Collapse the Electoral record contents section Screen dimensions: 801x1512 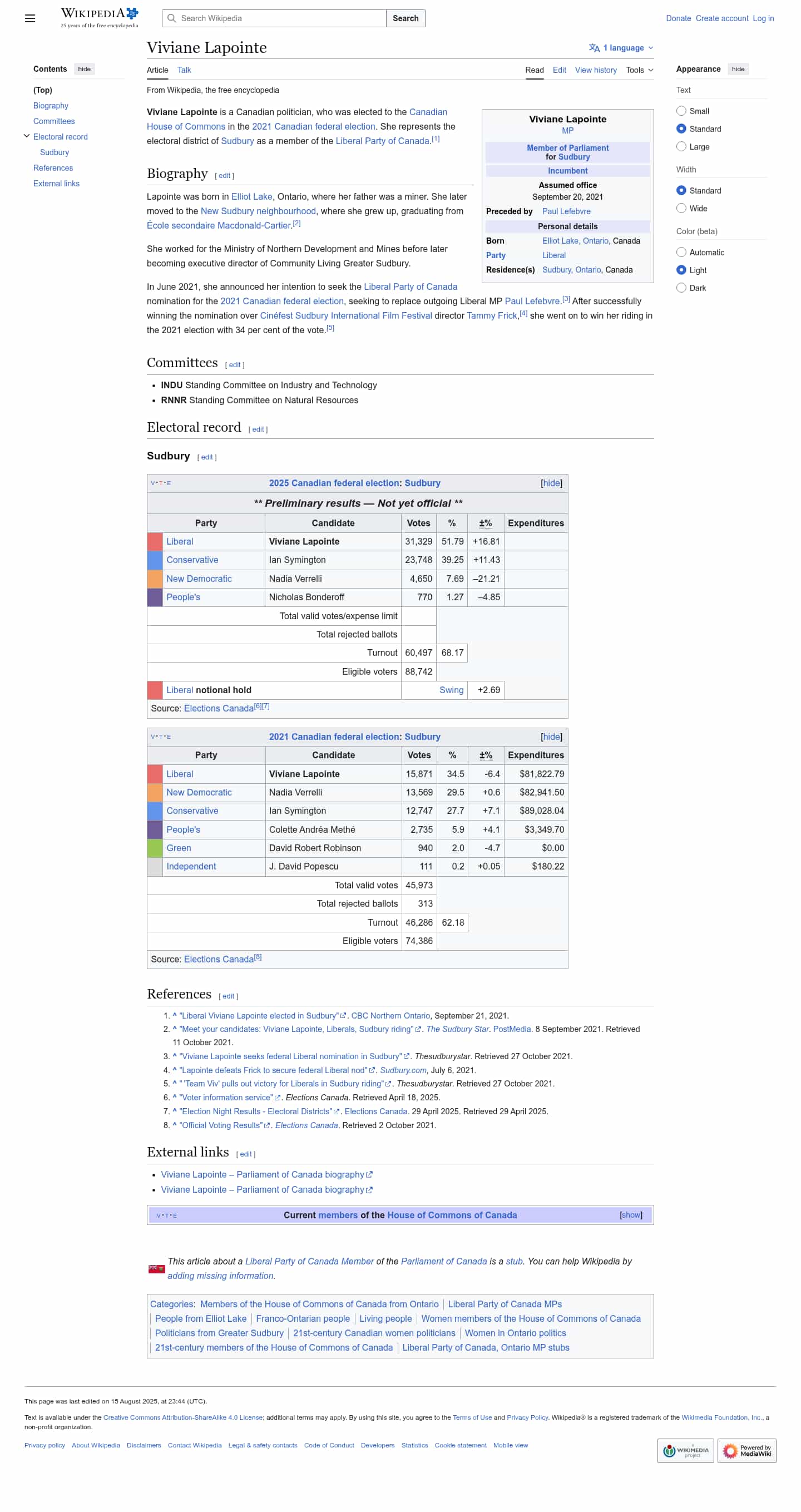point(26,136)
